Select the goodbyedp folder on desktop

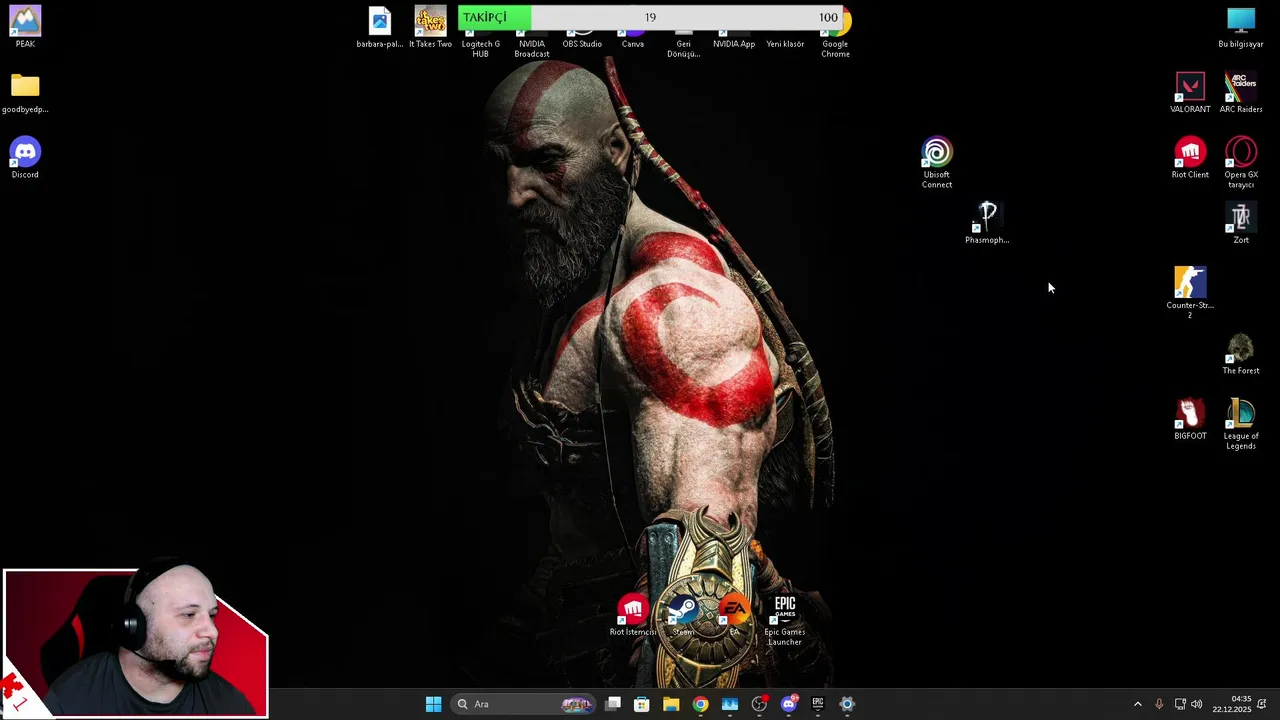25,93
